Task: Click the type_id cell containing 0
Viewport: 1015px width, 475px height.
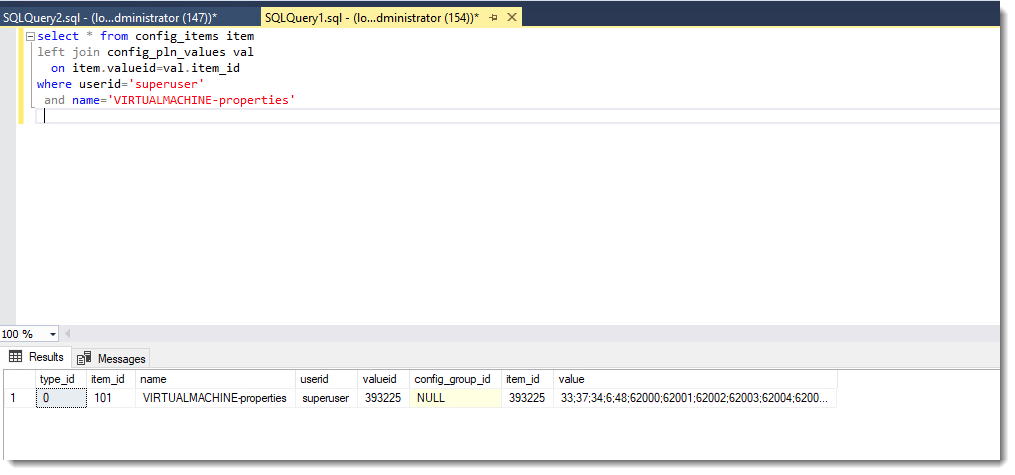Action: coord(61,398)
